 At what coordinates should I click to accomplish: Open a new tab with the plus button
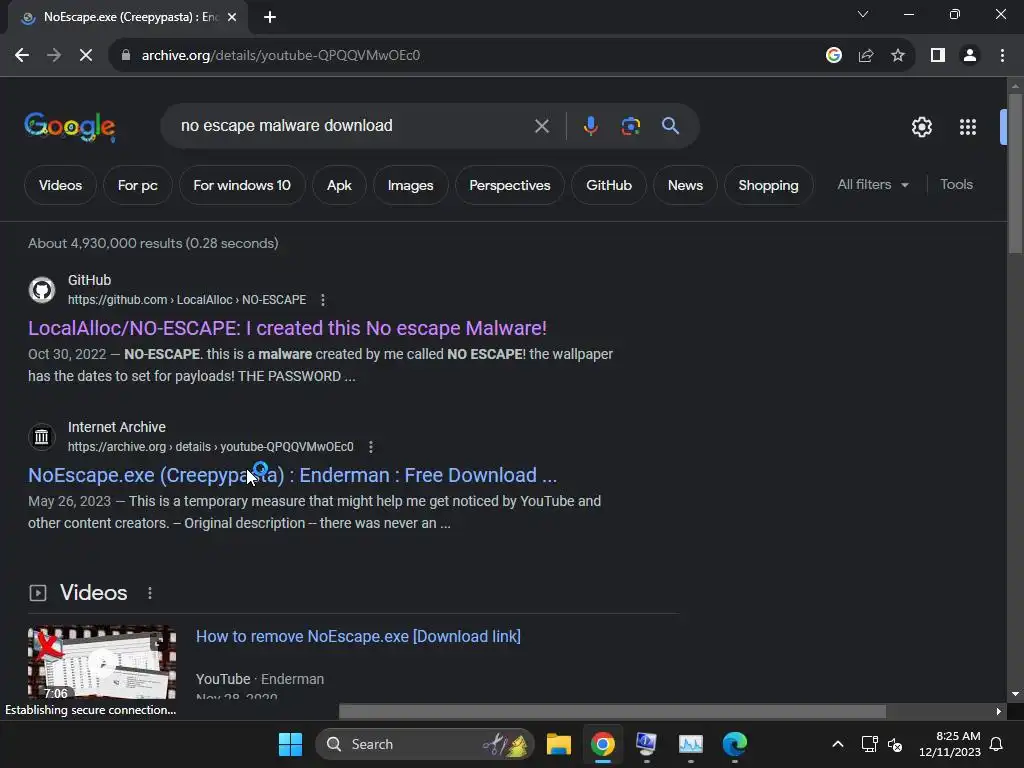[x=270, y=18]
